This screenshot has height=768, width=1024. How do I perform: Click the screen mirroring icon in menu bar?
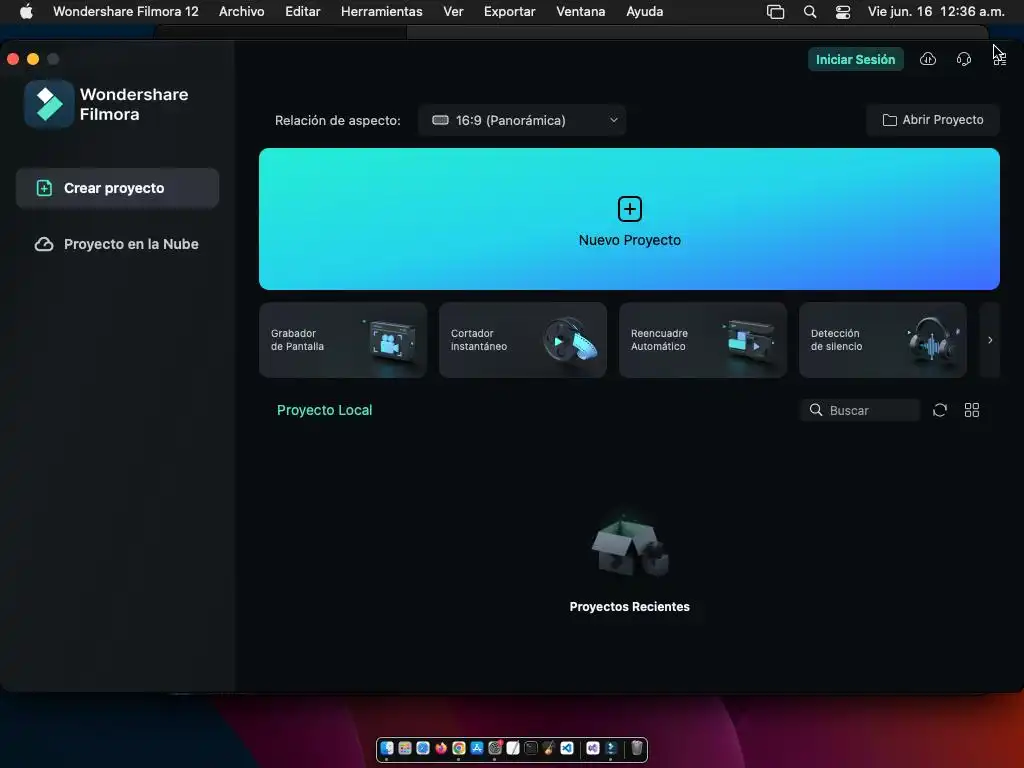pyautogui.click(x=775, y=12)
